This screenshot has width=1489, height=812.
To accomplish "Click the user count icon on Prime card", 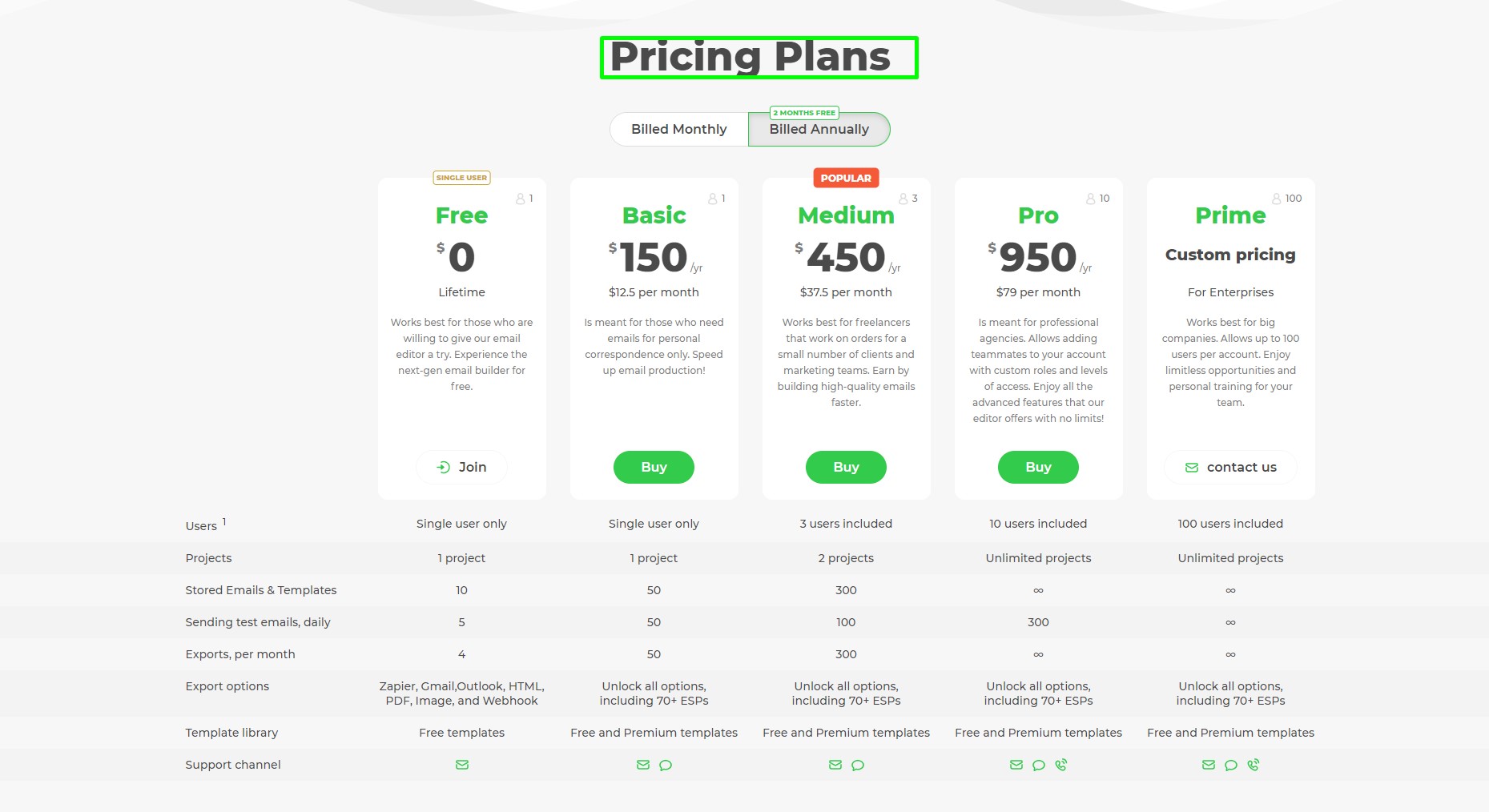I will (1277, 199).
